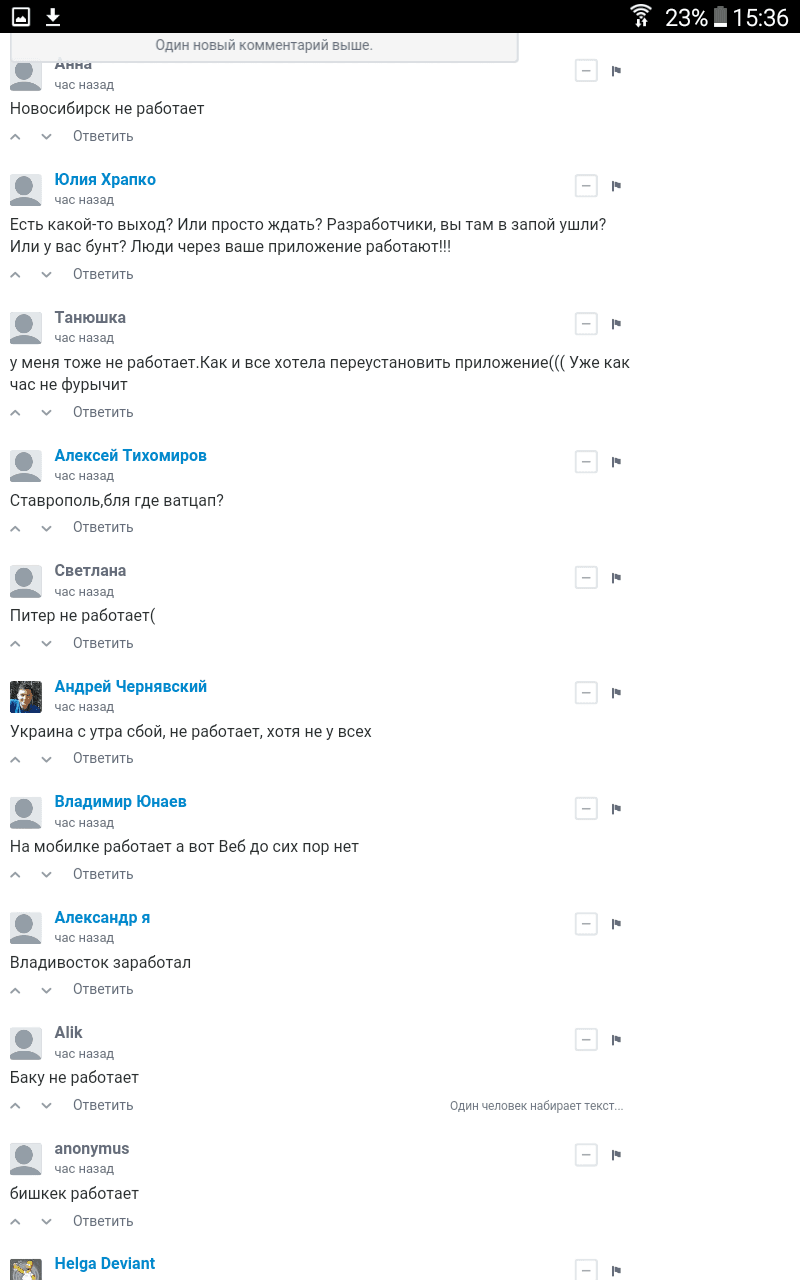Reply to Владимир Юнаев's comment

tap(103, 874)
